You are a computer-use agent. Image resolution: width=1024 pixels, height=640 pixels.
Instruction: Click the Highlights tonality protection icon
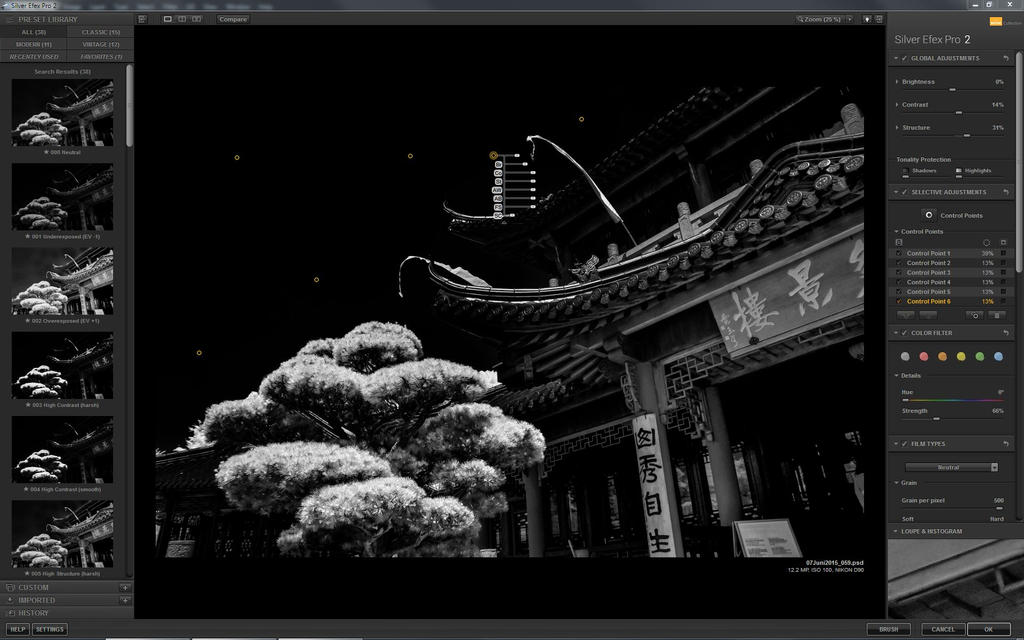(x=959, y=171)
